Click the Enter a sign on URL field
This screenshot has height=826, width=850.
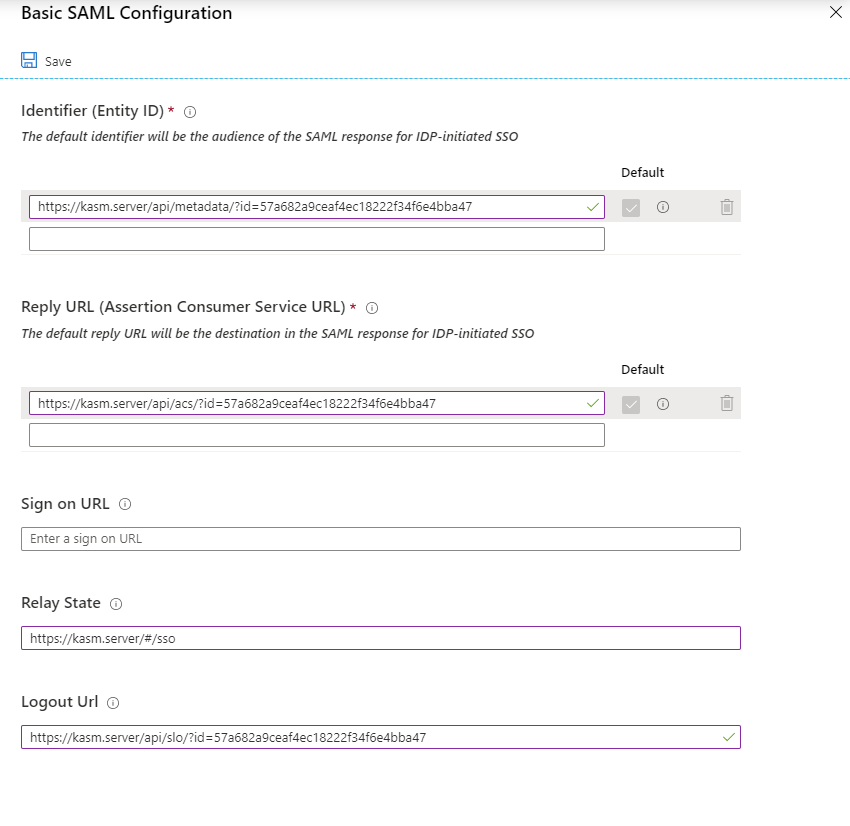pos(380,538)
